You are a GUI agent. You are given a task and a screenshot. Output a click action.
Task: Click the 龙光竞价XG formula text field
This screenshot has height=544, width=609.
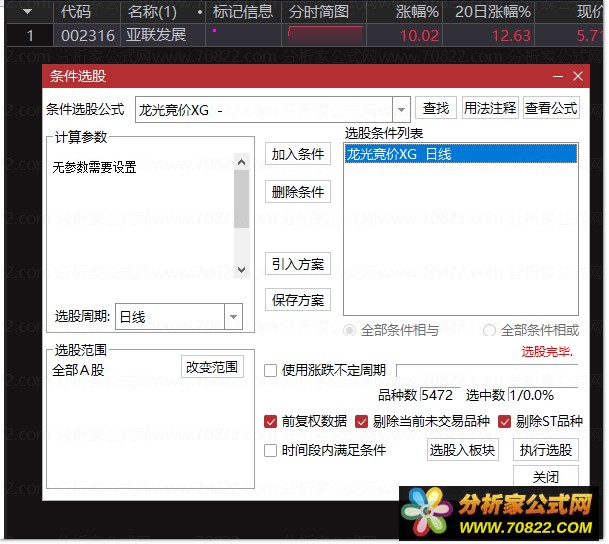click(264, 109)
